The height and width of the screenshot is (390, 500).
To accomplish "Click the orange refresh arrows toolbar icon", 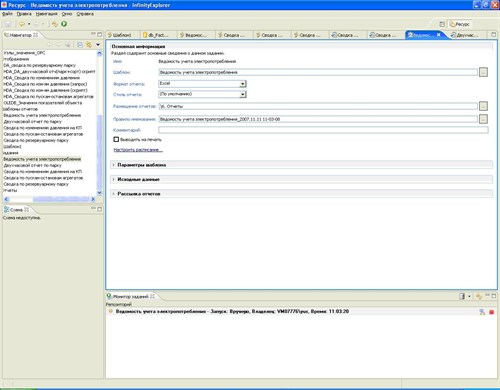I will pos(55,24).
